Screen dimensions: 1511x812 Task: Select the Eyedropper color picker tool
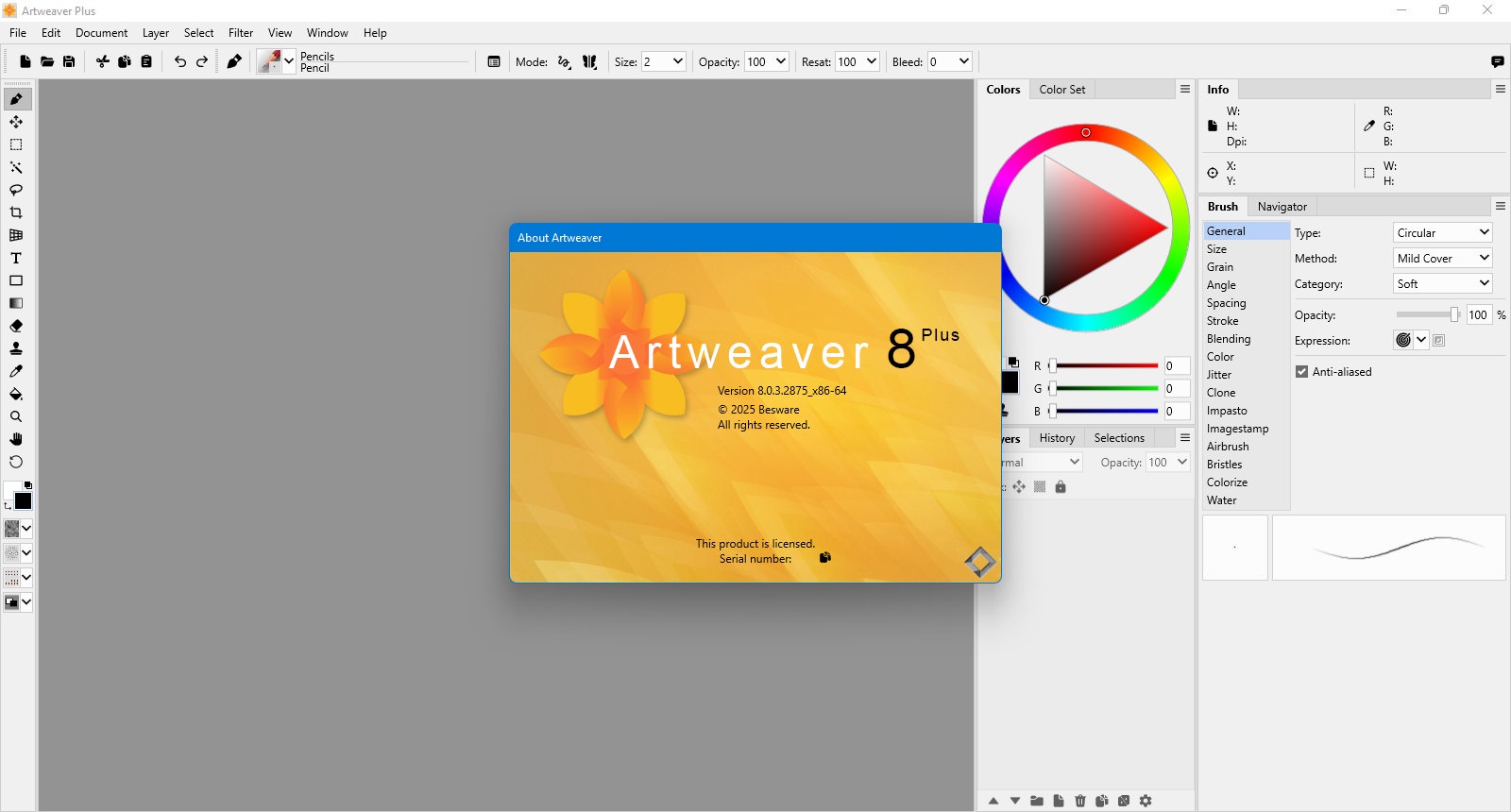(16, 371)
